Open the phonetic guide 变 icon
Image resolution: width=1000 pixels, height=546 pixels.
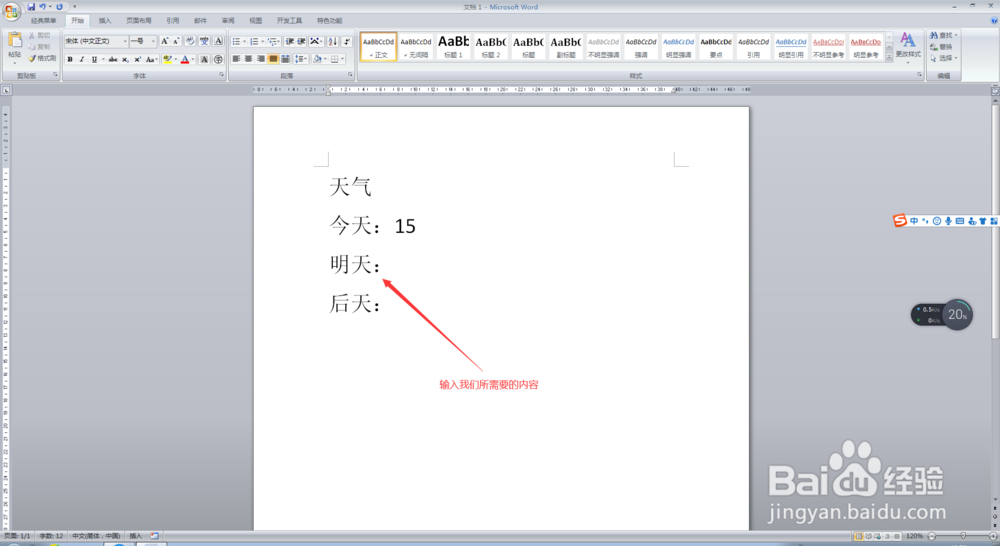(x=204, y=41)
